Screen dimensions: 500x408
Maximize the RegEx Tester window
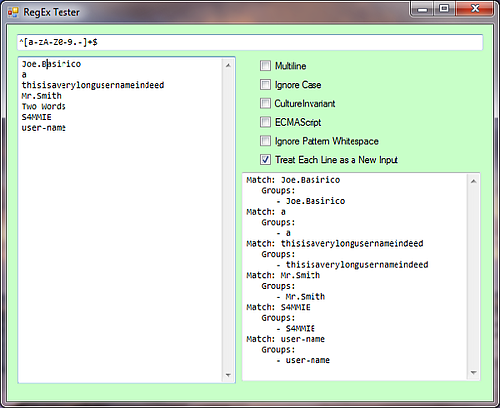pos(444,9)
